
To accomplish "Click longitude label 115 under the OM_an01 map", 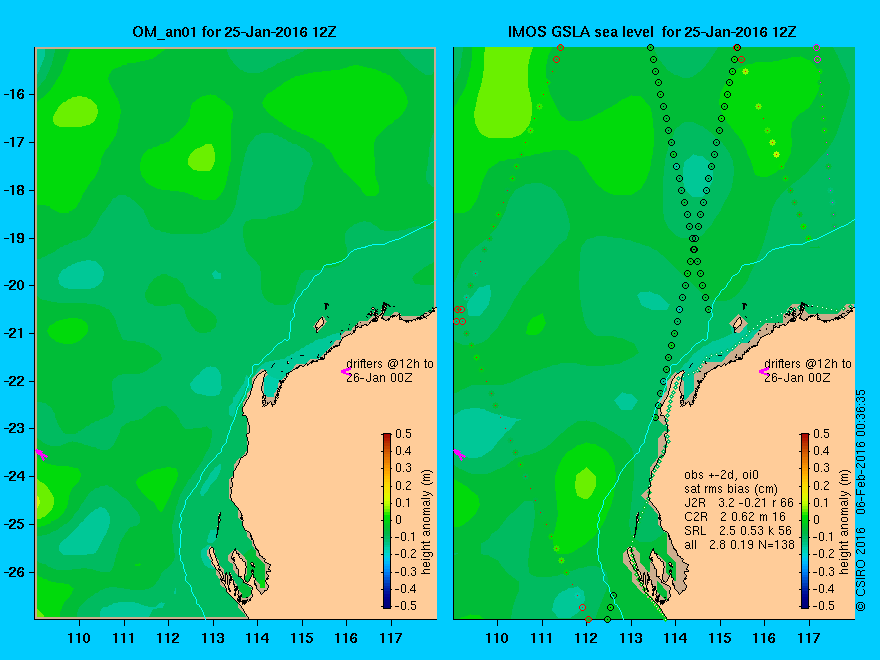I will tap(302, 638).
